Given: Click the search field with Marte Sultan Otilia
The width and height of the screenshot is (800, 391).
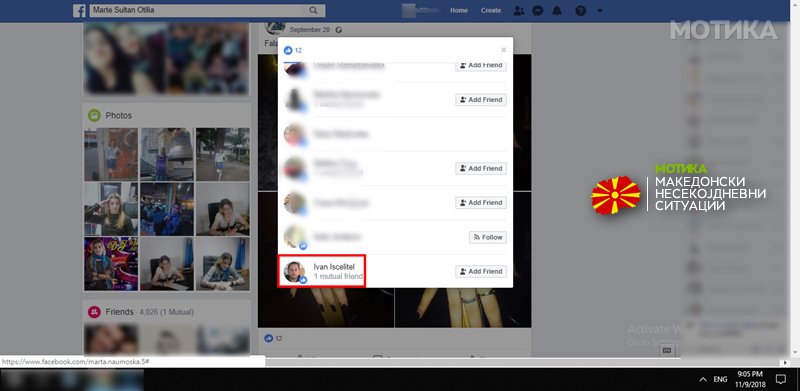Looking at the screenshot, I should coord(200,10).
